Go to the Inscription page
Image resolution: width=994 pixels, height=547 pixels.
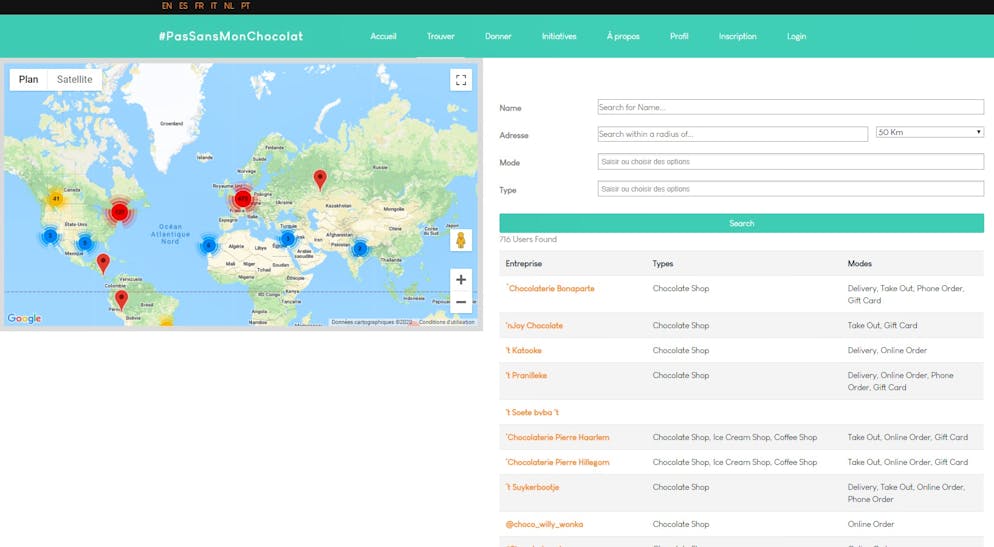pyautogui.click(x=737, y=36)
